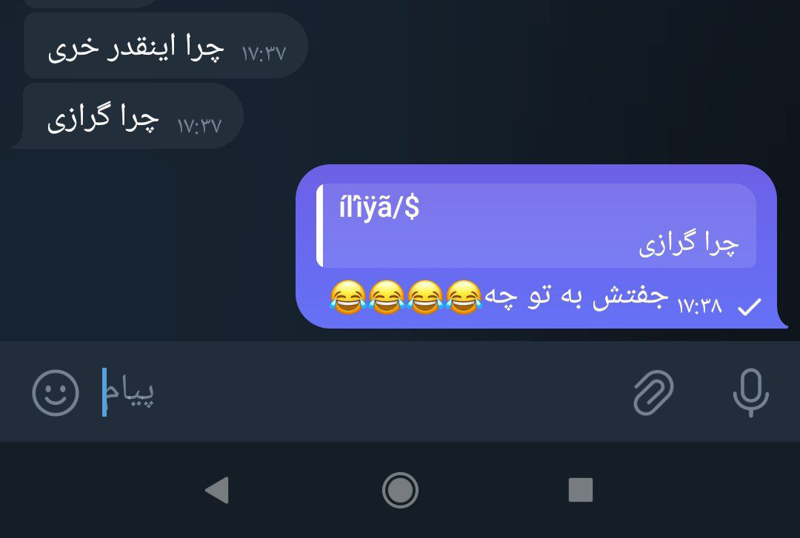Click the laughing emojis in the outgoing message
Screen dimensions: 800x538
coord(406,297)
